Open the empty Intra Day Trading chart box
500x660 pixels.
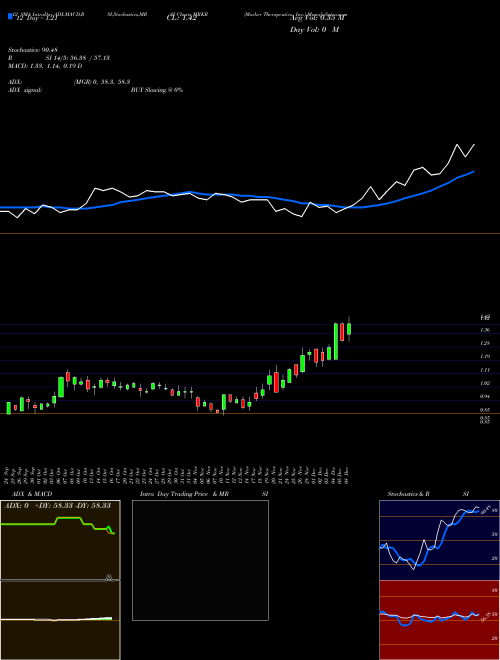[x=200, y=560]
